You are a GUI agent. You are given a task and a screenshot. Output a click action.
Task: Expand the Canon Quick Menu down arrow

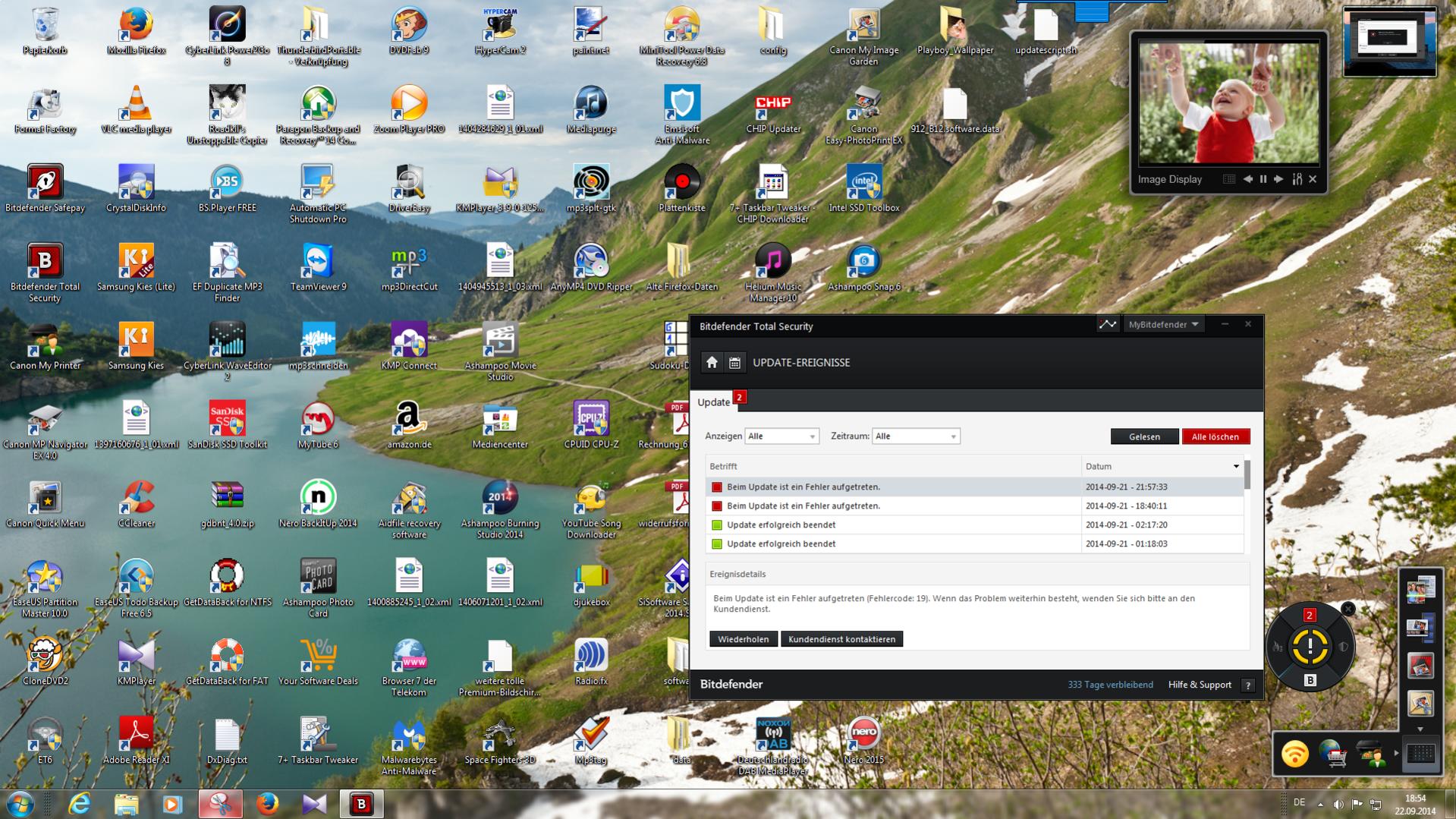pos(1420,729)
